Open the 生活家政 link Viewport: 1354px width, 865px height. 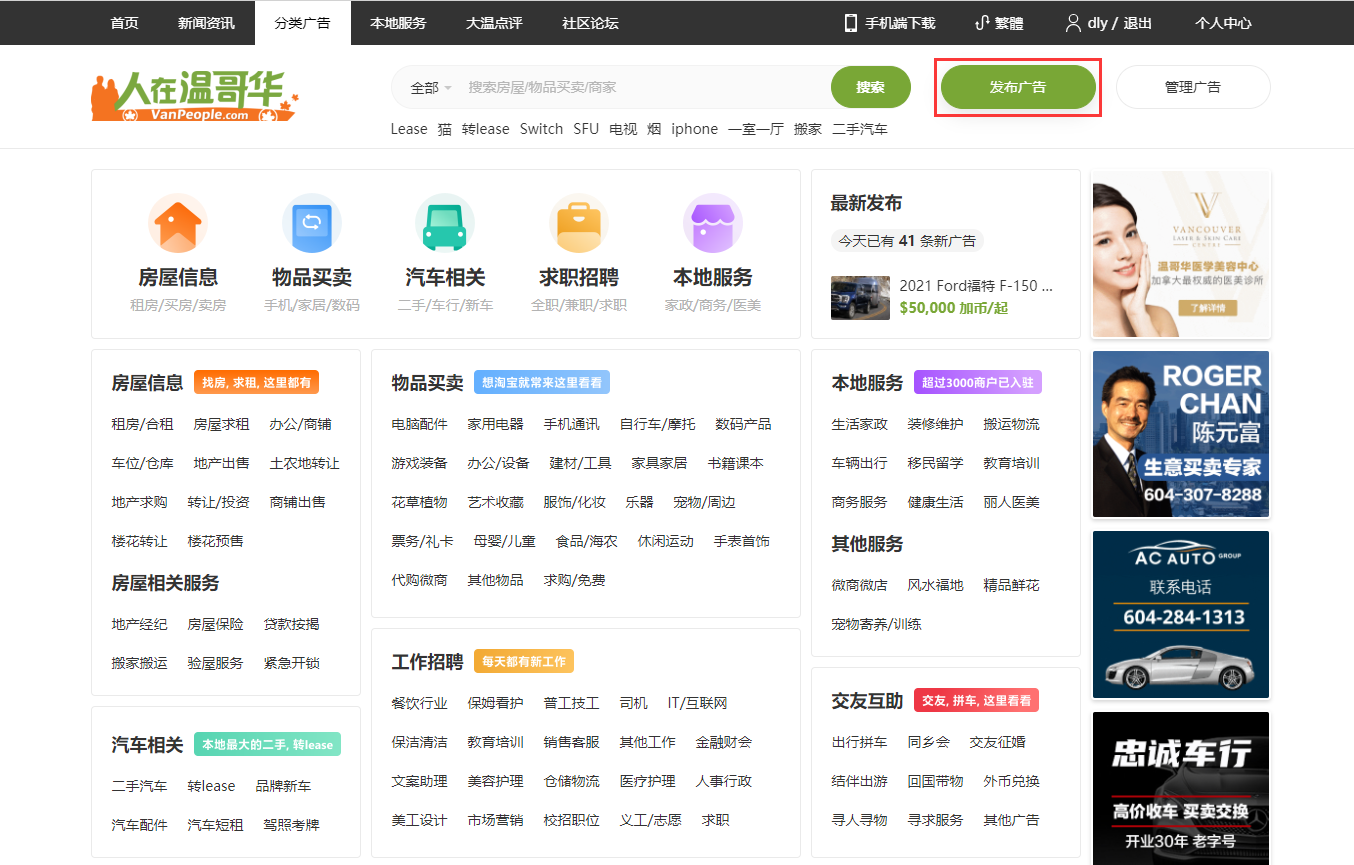pos(859,424)
